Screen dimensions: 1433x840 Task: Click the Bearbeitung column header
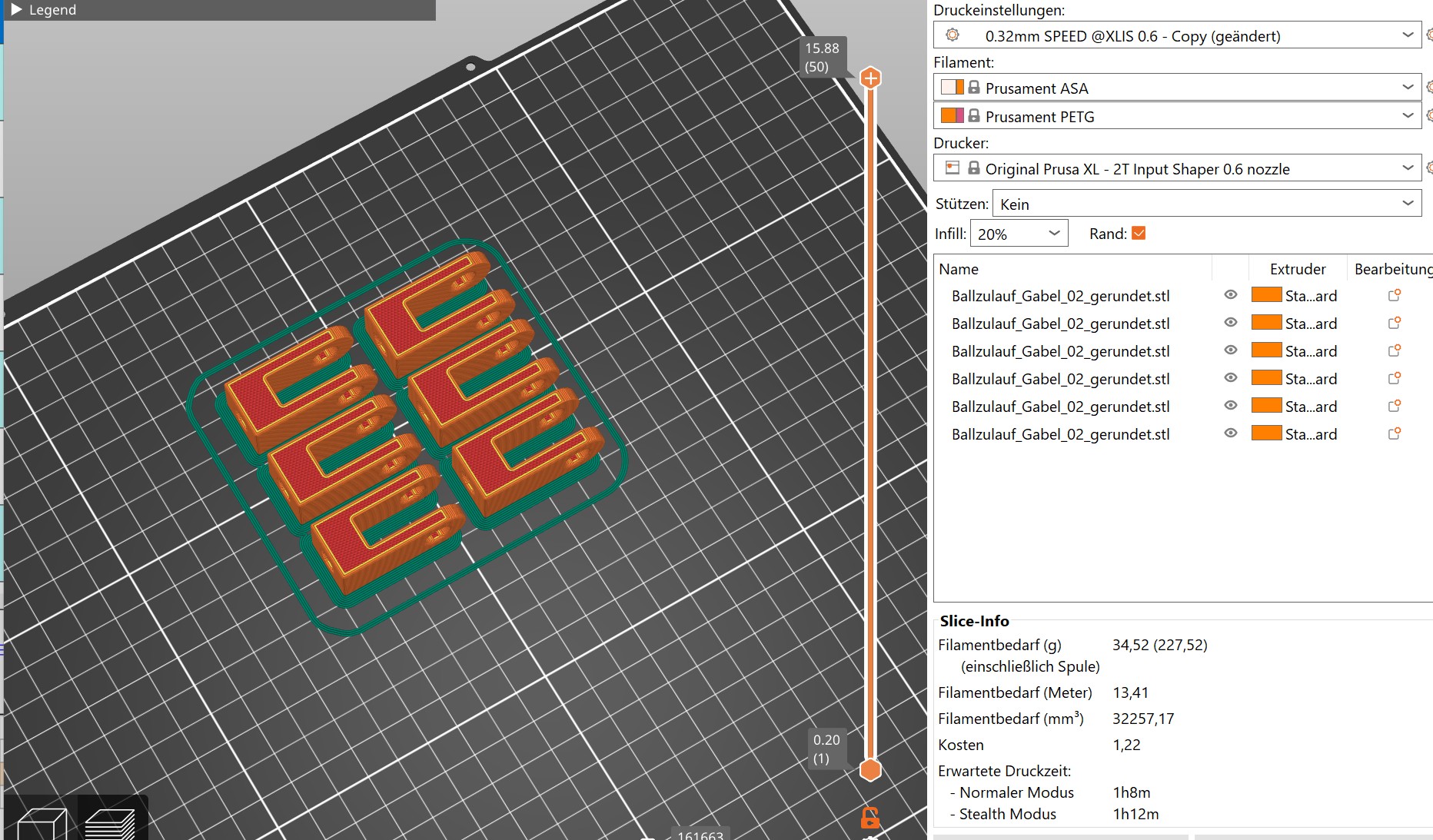1393,269
